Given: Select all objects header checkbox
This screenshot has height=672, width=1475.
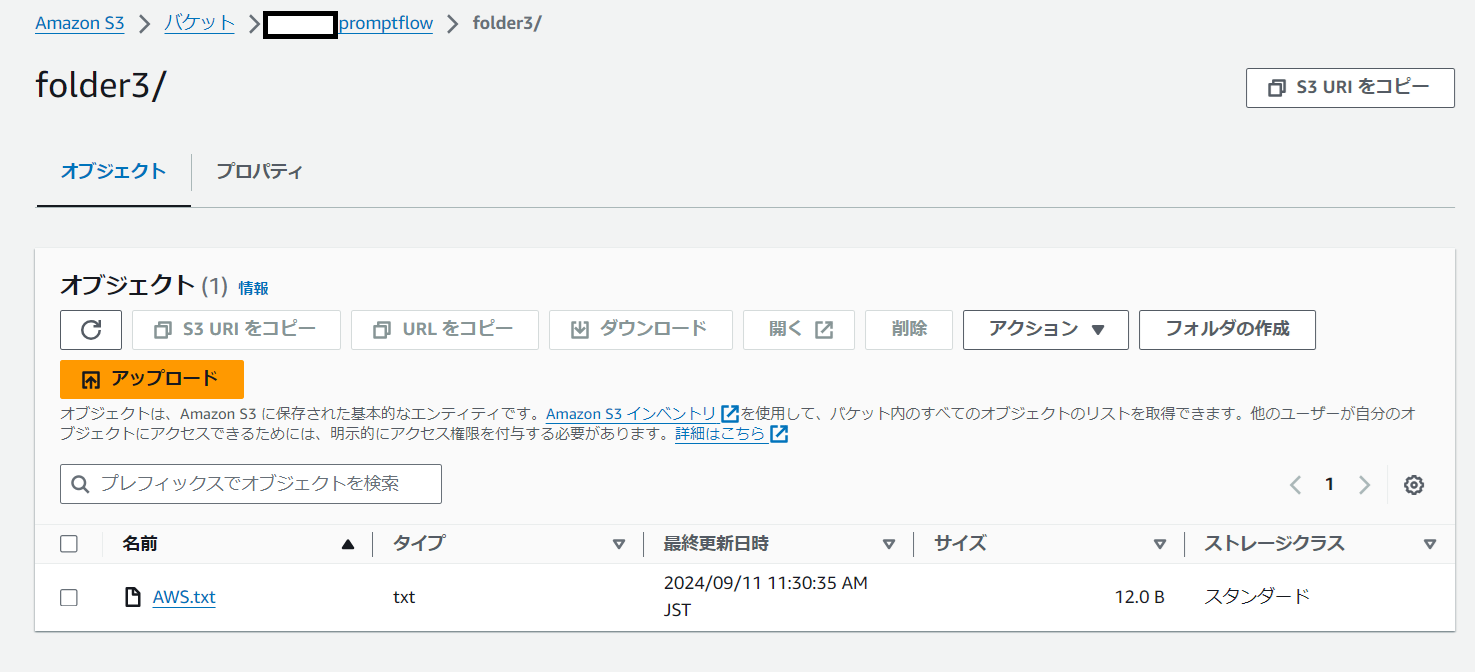Looking at the screenshot, I should click(x=69, y=544).
